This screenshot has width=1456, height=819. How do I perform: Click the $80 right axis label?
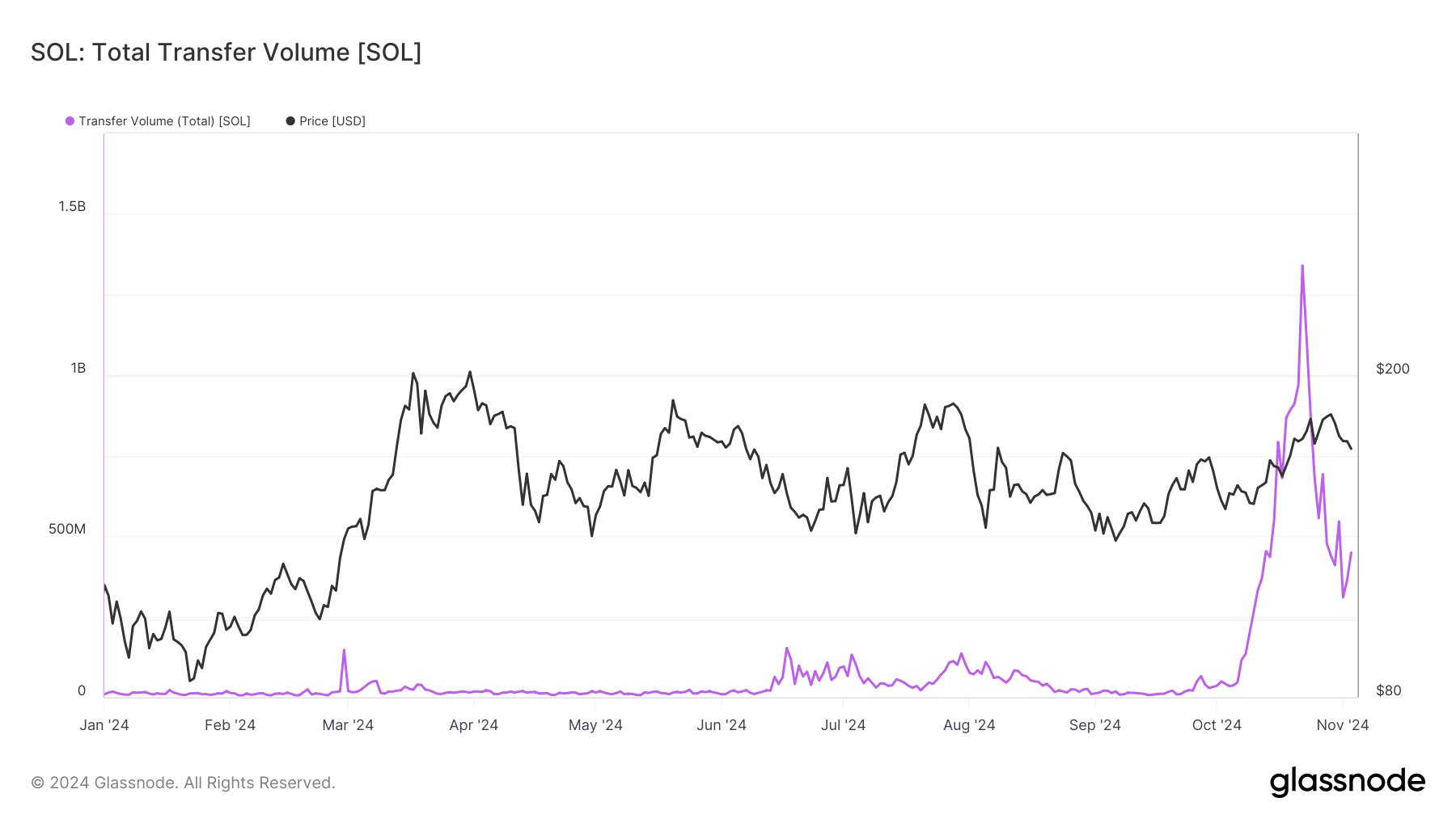pyautogui.click(x=1388, y=690)
